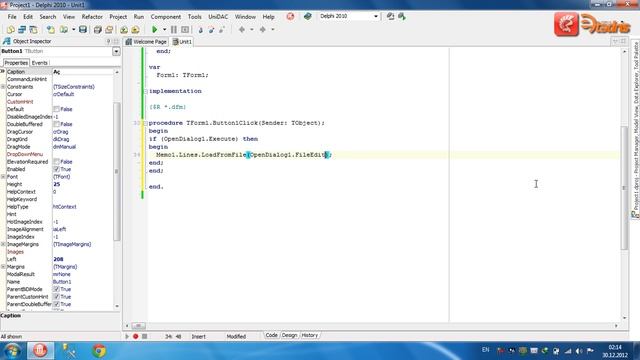
Task: Click the green icon left of layout combo
Action: pyautogui.click(x=308, y=16)
